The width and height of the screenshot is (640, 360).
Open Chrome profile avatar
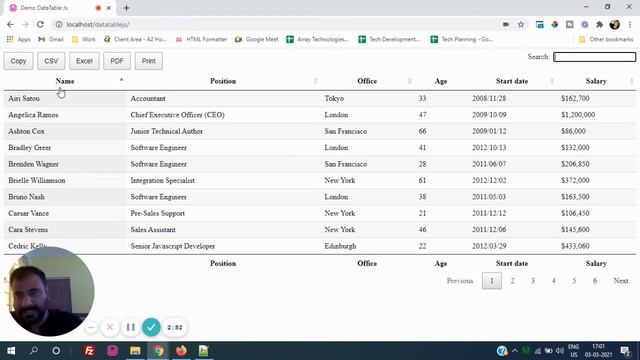(615, 24)
